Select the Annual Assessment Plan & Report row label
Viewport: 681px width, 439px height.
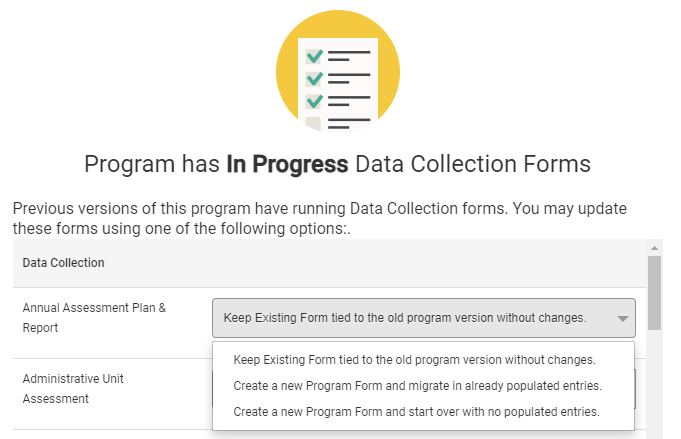(94, 318)
